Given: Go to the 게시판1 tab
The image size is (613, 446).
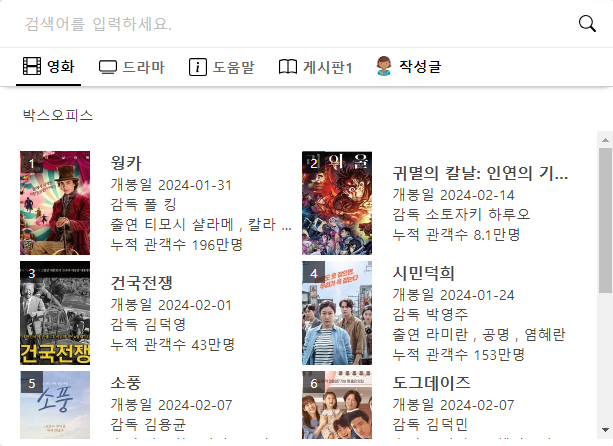Looking at the screenshot, I should tap(315, 67).
